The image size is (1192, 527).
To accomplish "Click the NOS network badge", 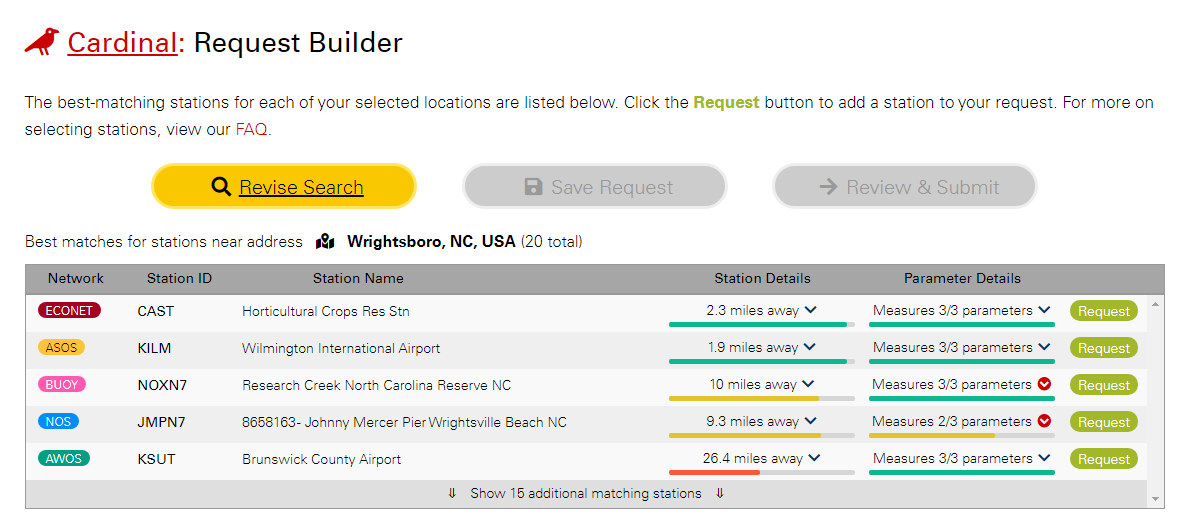I will [59, 421].
